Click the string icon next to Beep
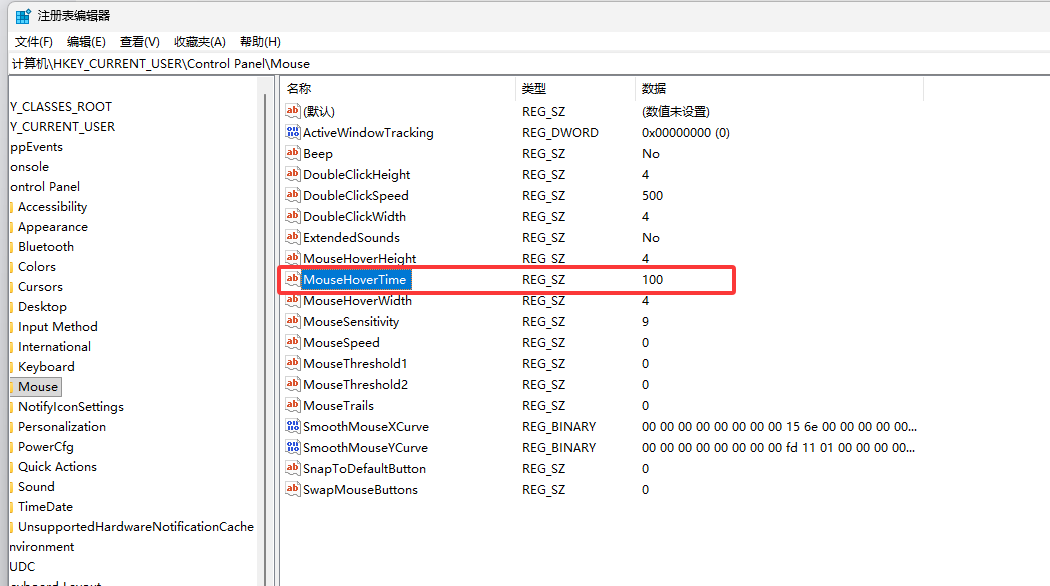 (293, 153)
